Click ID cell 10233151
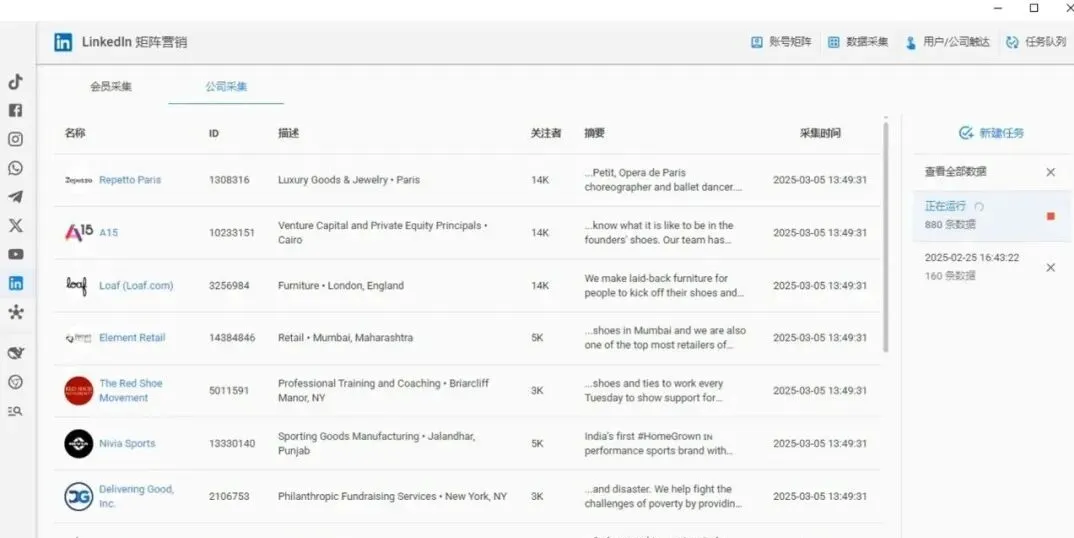 (x=232, y=233)
